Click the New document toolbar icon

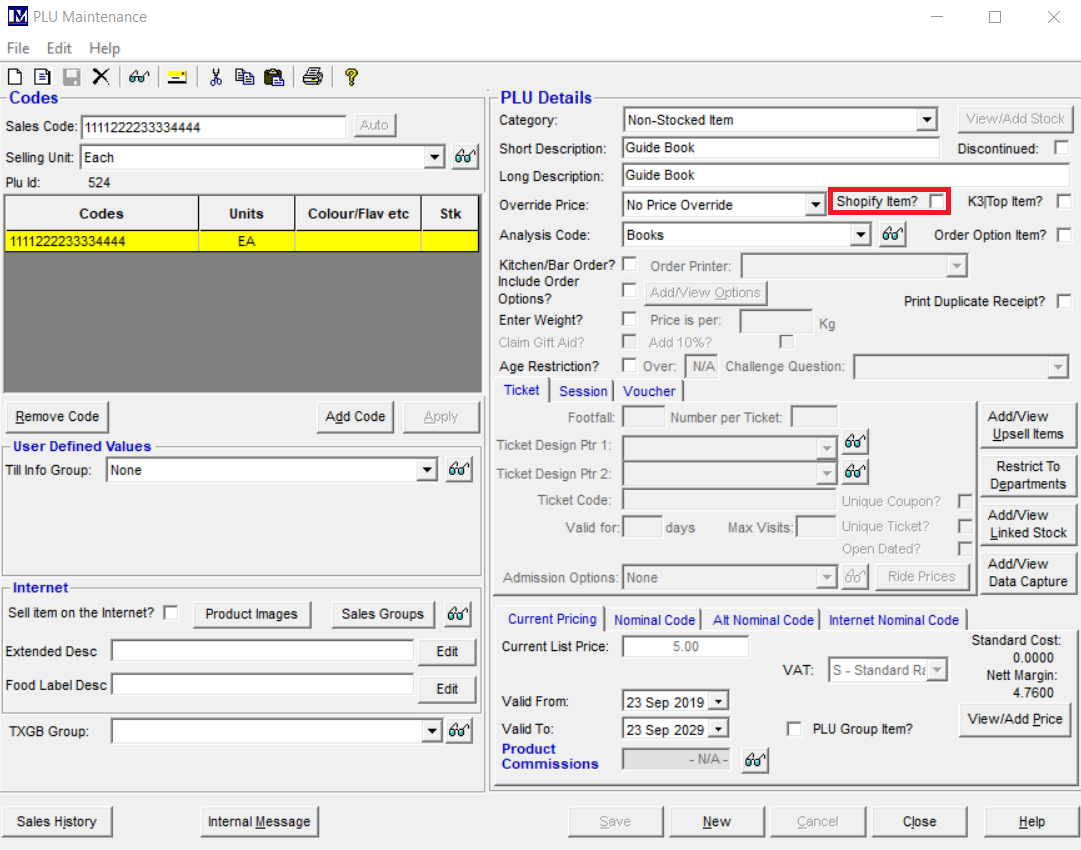(15, 77)
